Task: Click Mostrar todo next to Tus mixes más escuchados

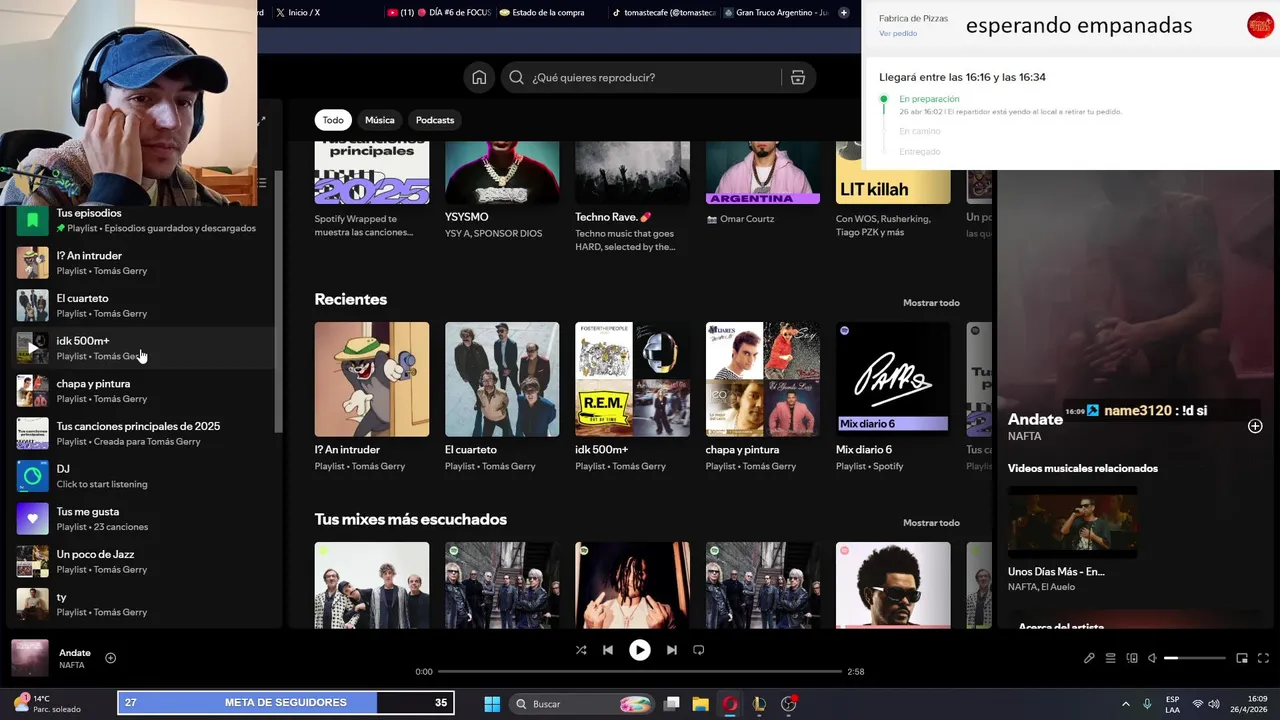Action: tap(931, 523)
